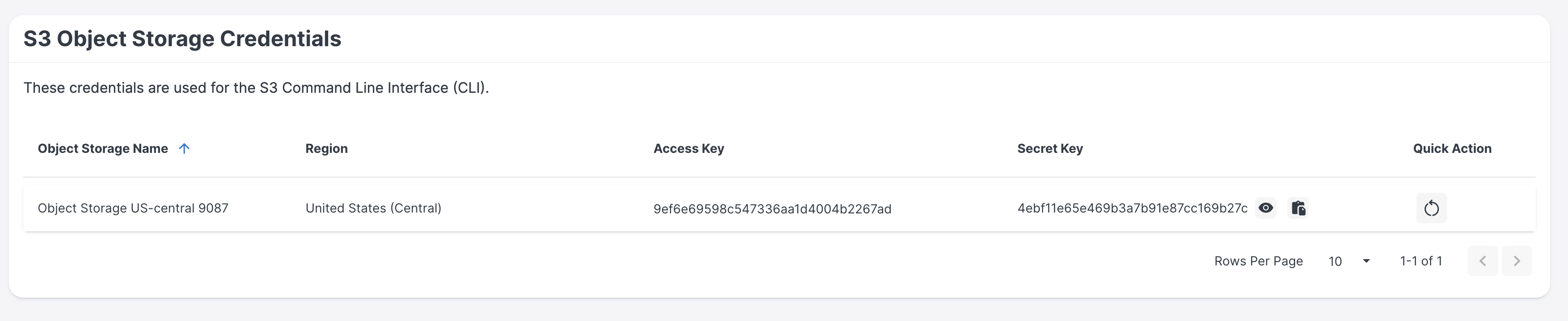The width and height of the screenshot is (1568, 321).
Task: Select the row named Object Storage US-central 9087
Action: click(x=133, y=208)
